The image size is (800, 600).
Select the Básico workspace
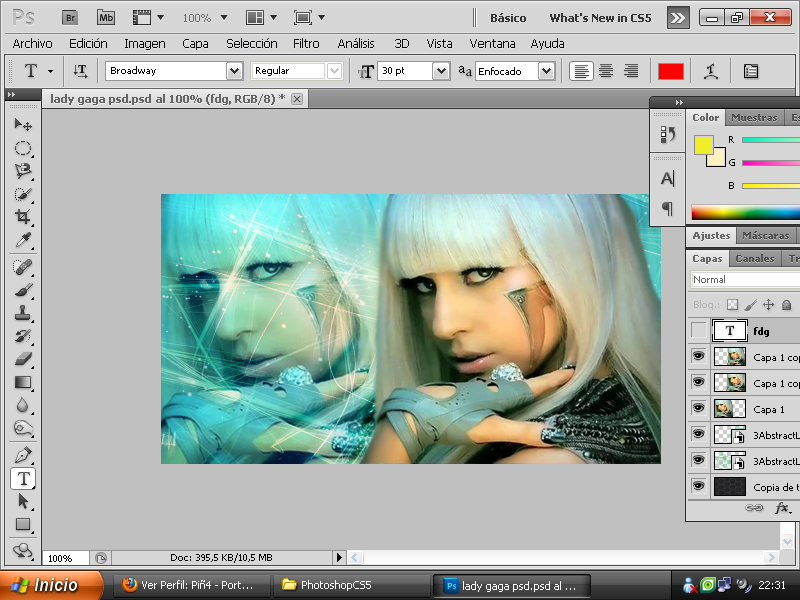pos(508,18)
